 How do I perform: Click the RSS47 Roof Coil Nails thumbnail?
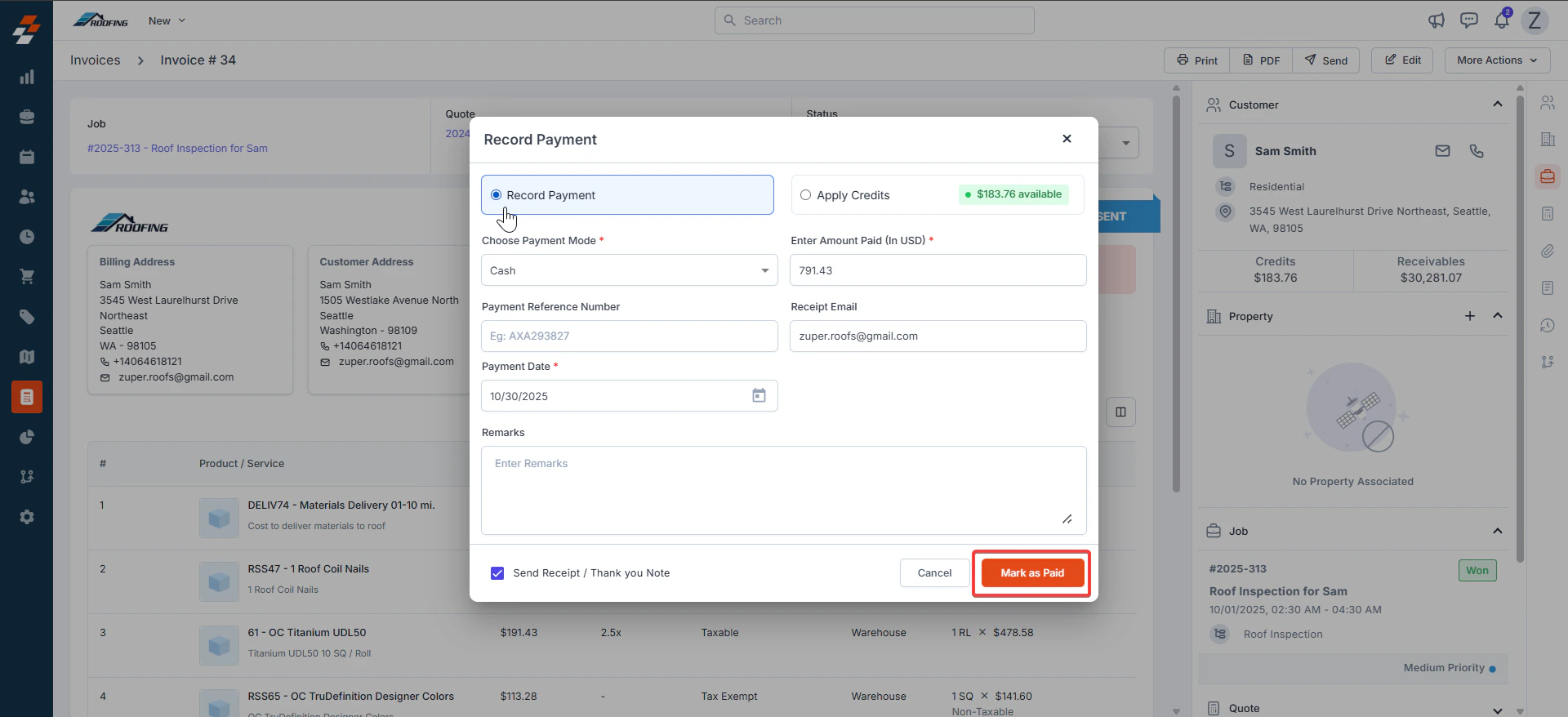point(219,581)
